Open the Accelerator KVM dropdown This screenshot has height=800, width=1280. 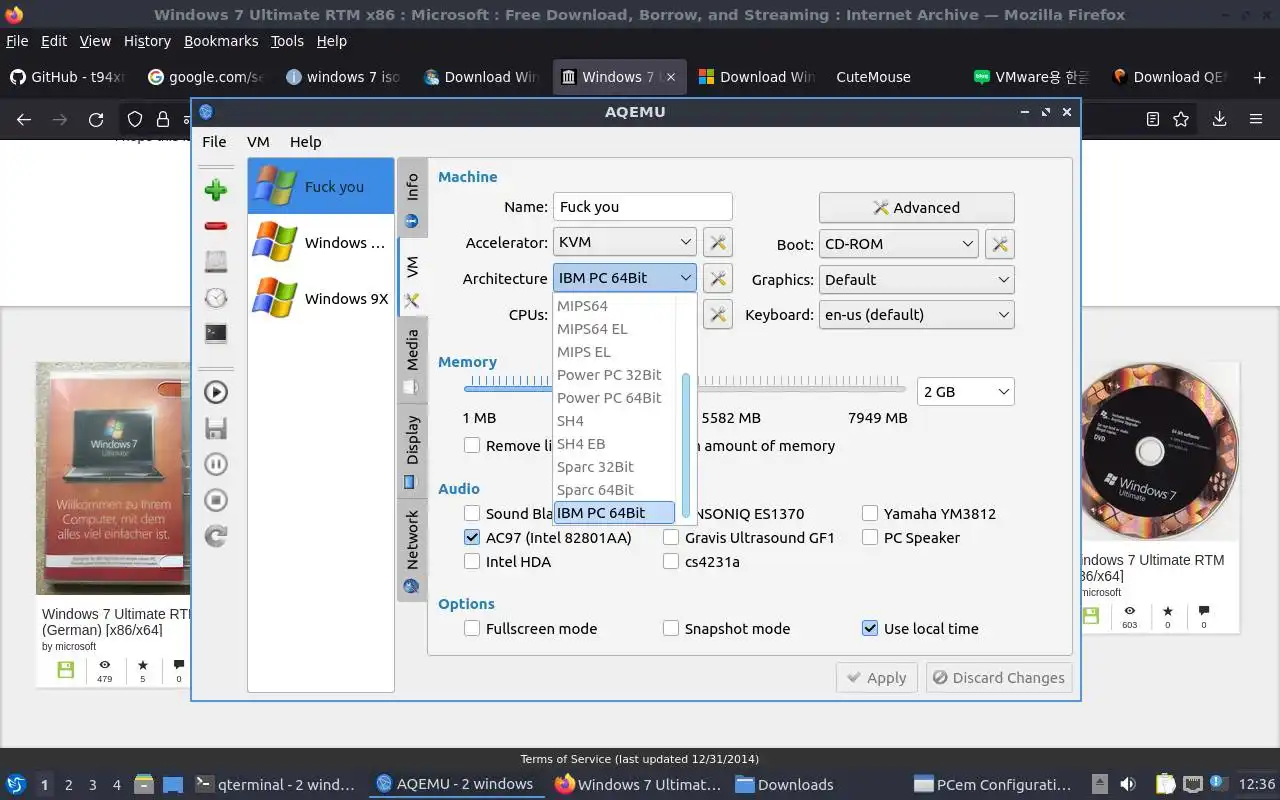click(624, 242)
